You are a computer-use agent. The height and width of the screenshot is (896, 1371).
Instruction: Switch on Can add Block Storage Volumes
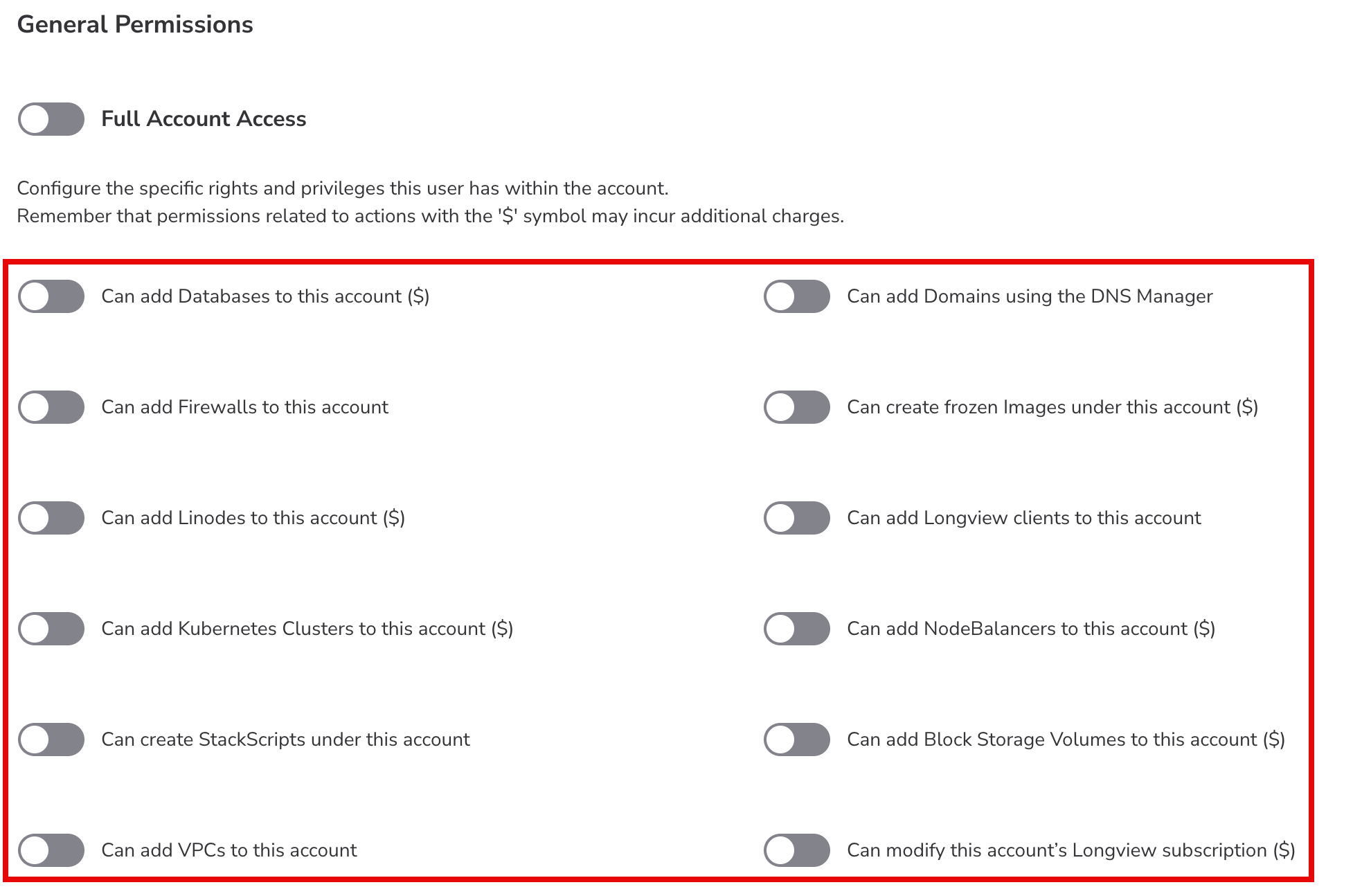tap(796, 740)
